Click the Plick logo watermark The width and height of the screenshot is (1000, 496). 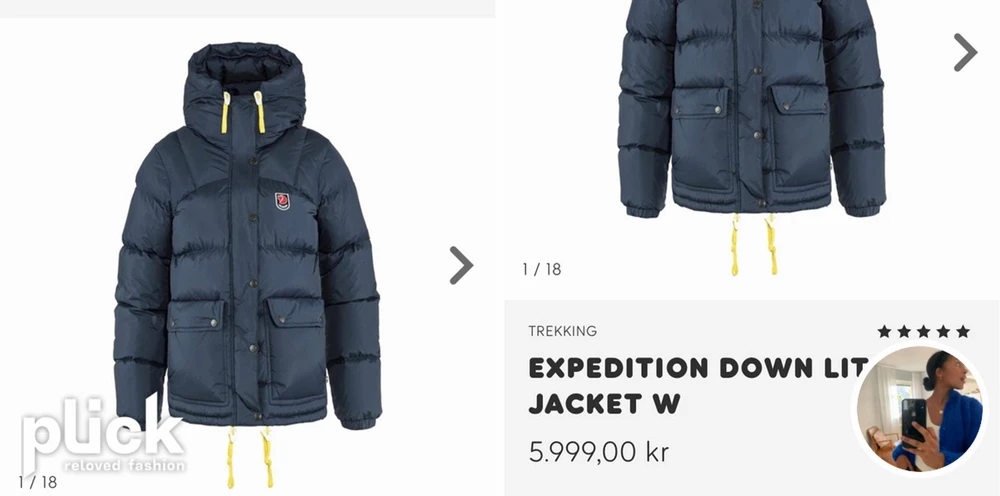click(x=103, y=435)
